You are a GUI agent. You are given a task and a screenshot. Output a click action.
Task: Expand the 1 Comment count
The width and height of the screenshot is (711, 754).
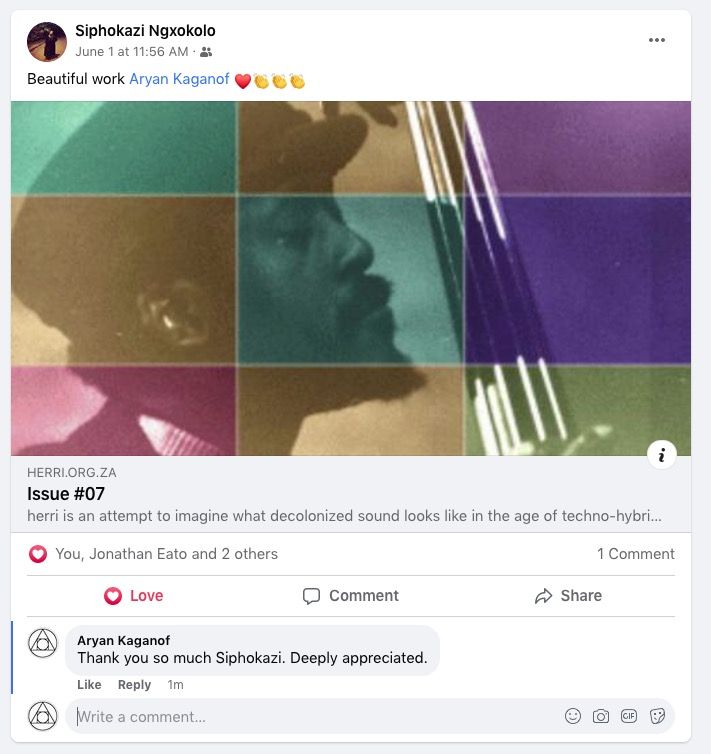pos(635,554)
